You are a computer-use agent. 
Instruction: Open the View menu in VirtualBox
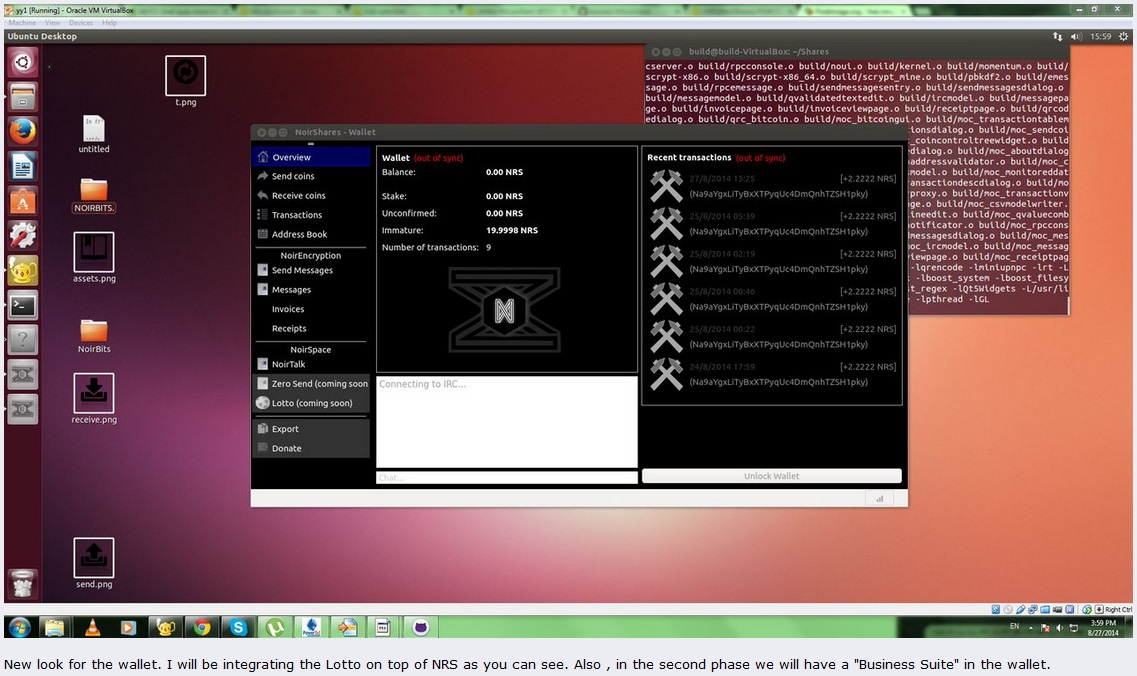click(53, 22)
